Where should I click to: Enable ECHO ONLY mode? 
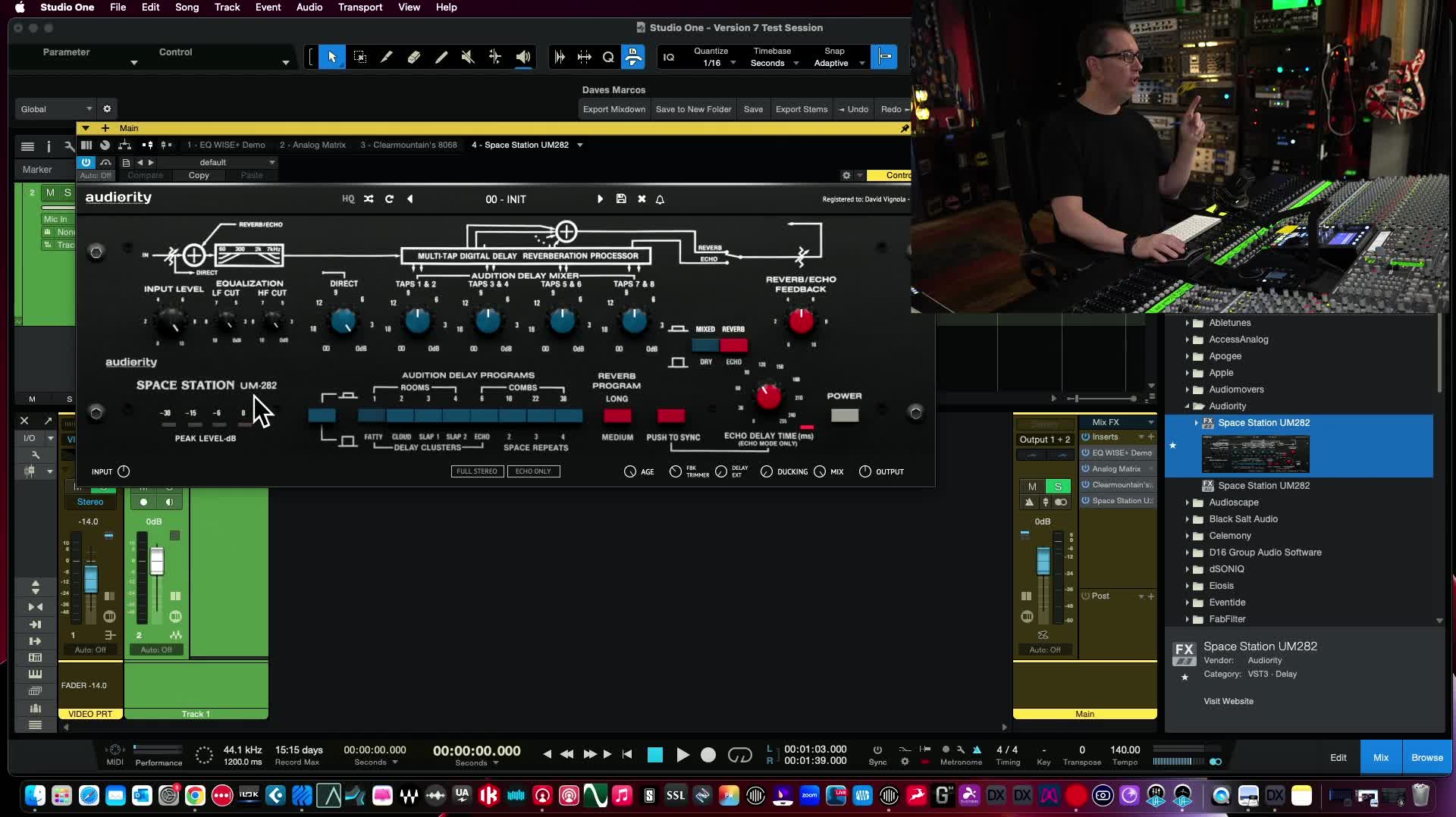click(x=534, y=471)
